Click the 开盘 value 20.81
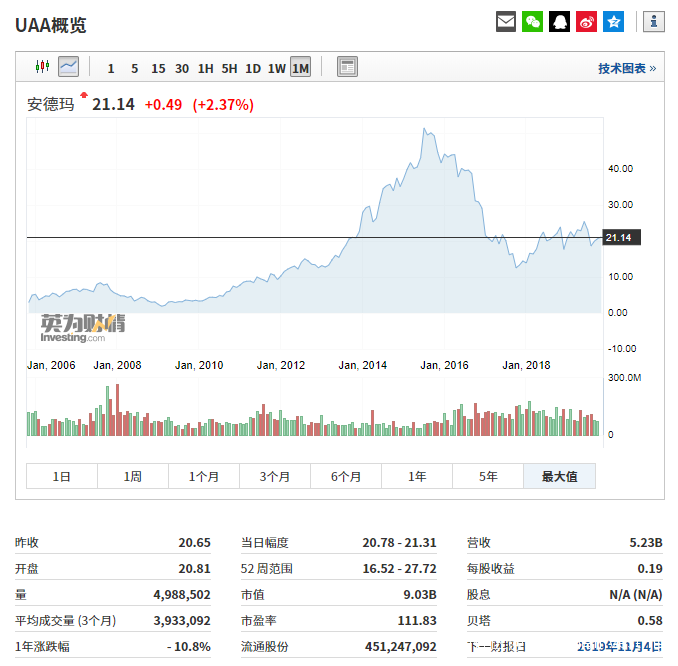This screenshot has width=678, height=666. (x=194, y=569)
